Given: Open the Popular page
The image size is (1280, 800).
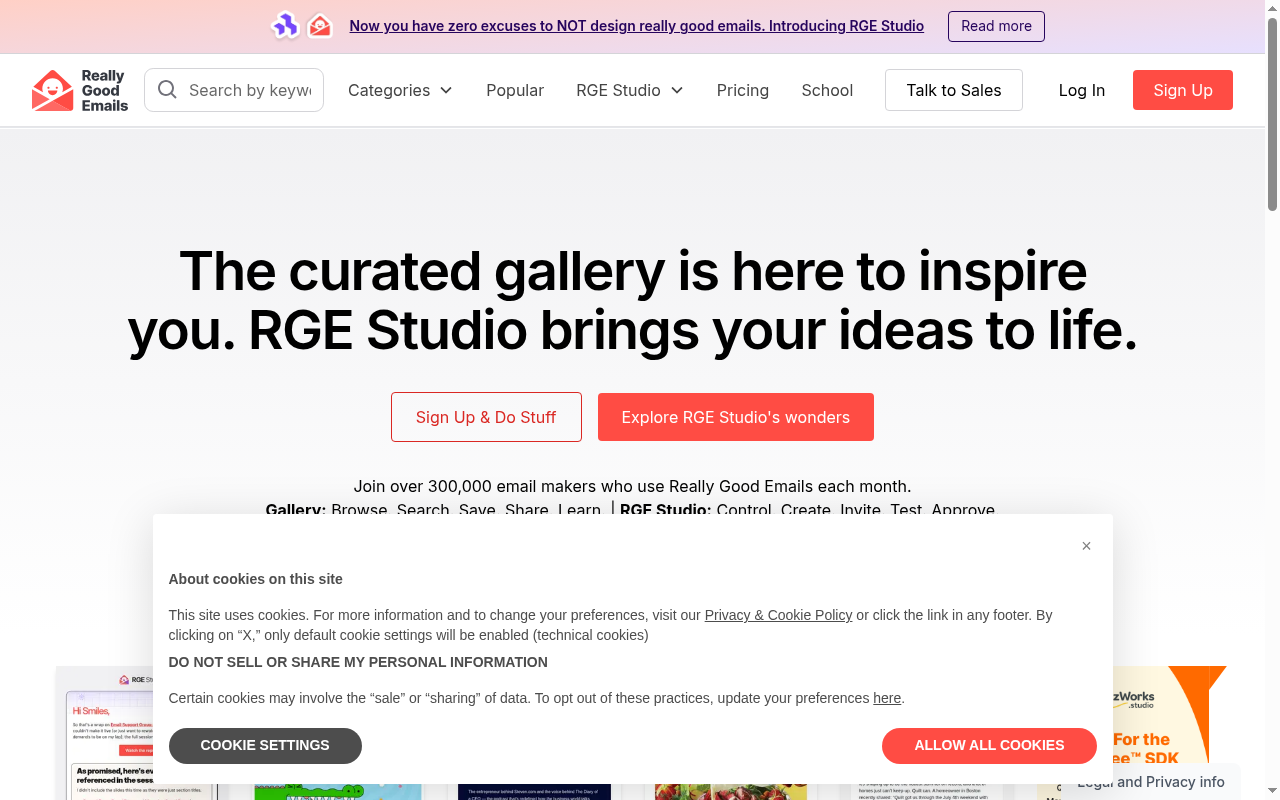Looking at the screenshot, I should [515, 90].
